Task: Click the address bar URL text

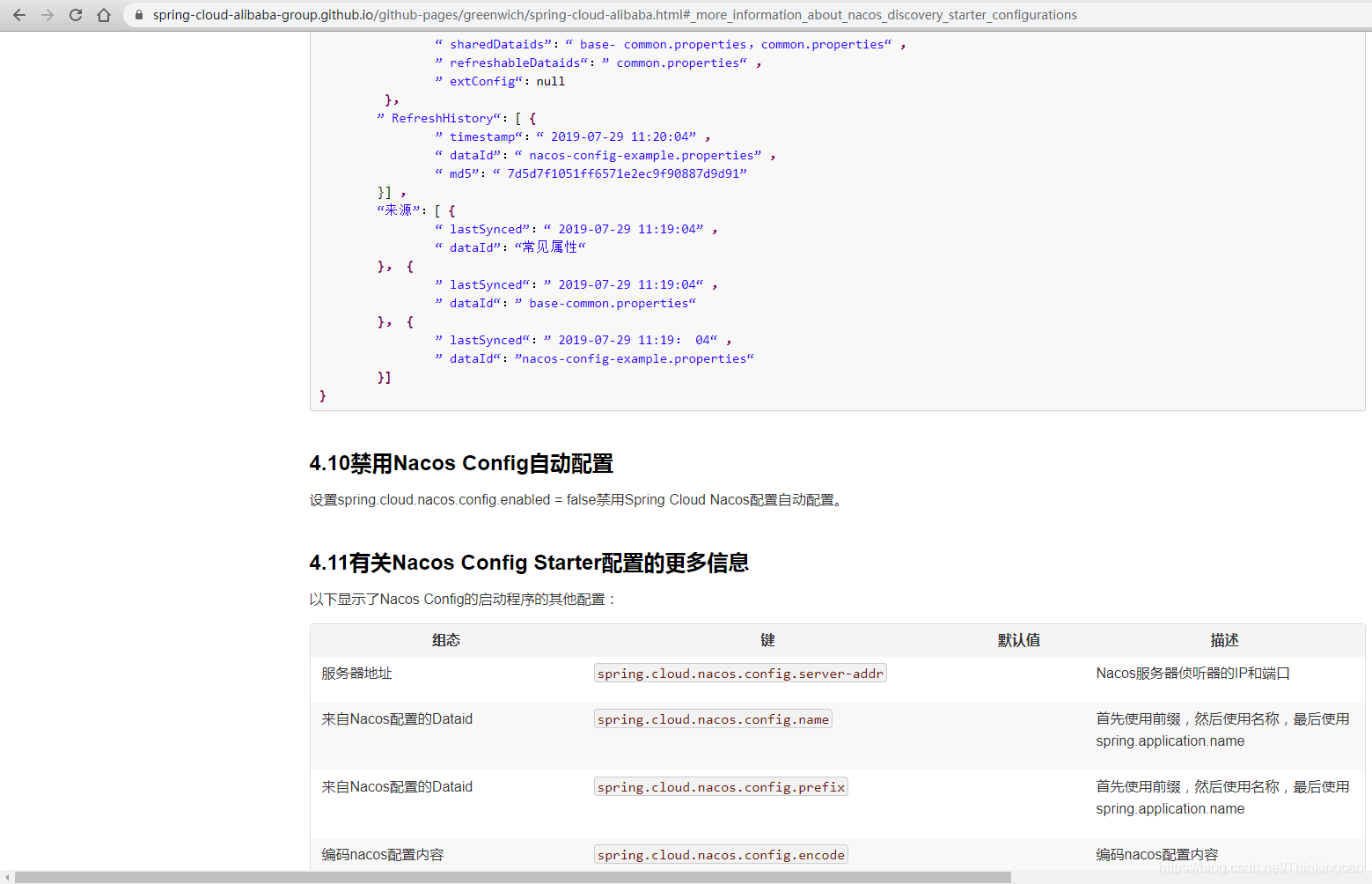Action: click(x=616, y=14)
